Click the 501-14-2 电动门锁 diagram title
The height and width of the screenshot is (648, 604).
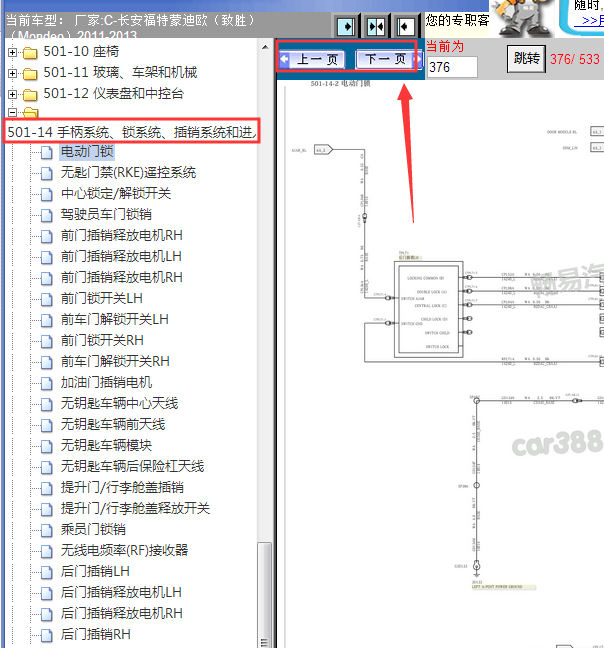coord(340,83)
